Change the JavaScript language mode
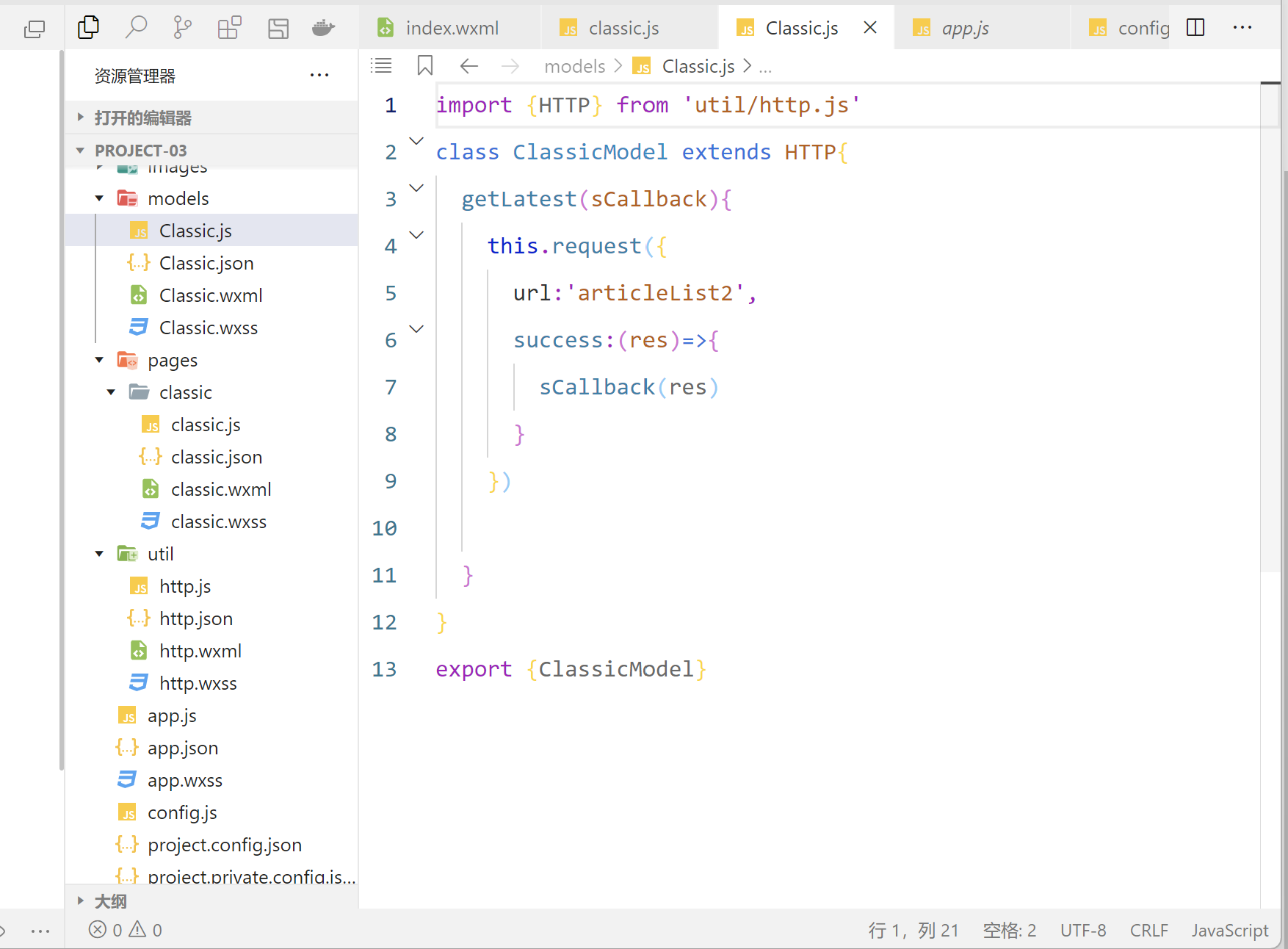This screenshot has width=1288, height=949. point(1229,931)
